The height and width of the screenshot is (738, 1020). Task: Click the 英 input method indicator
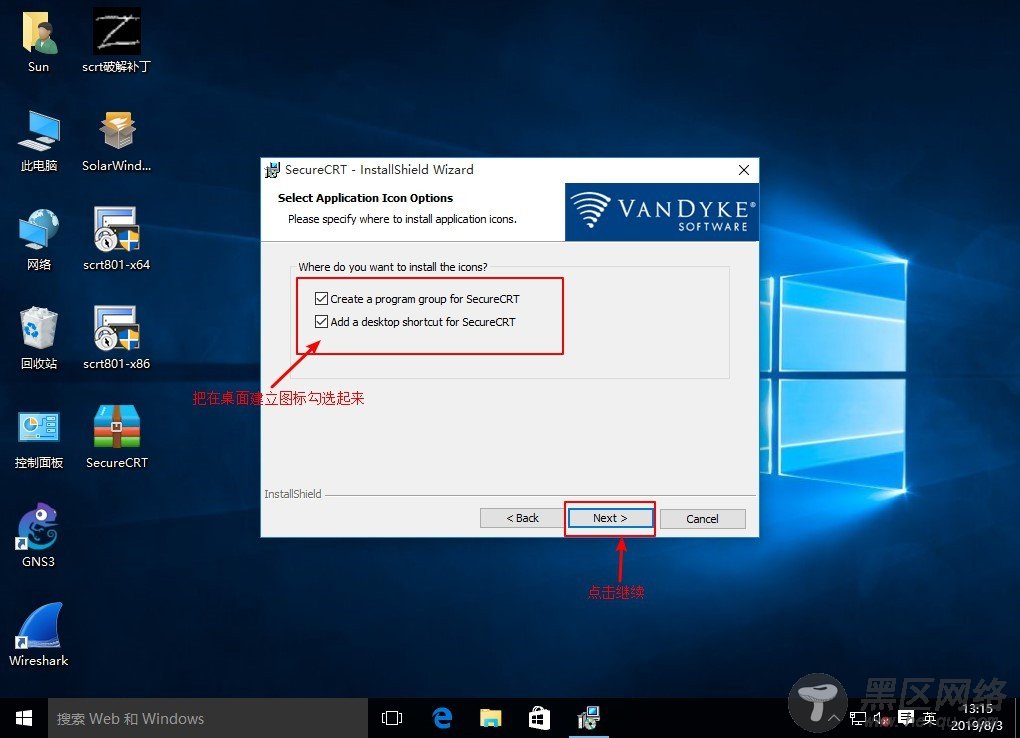point(930,718)
